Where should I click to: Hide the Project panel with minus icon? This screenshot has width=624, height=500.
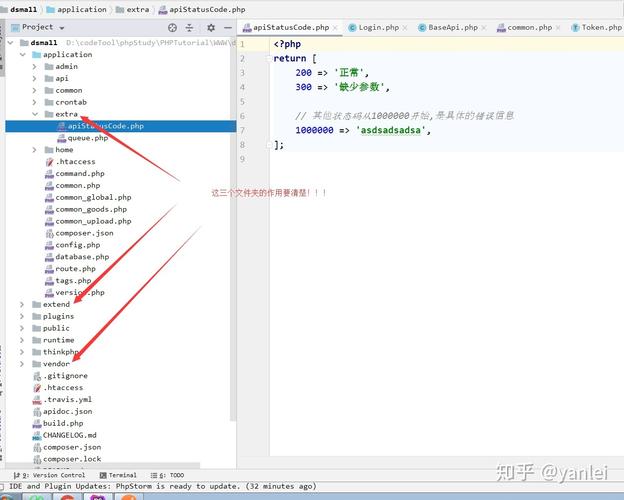(228, 27)
